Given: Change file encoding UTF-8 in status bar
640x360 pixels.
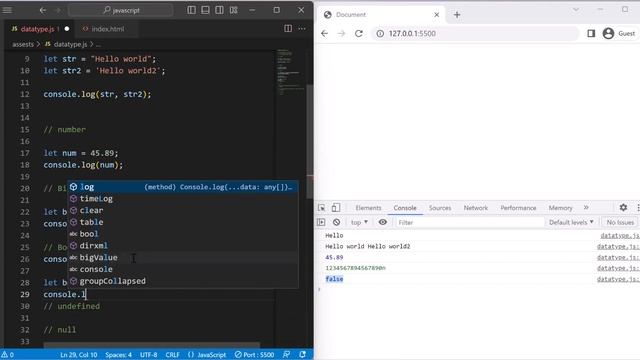Looking at the screenshot, I should point(149,355).
